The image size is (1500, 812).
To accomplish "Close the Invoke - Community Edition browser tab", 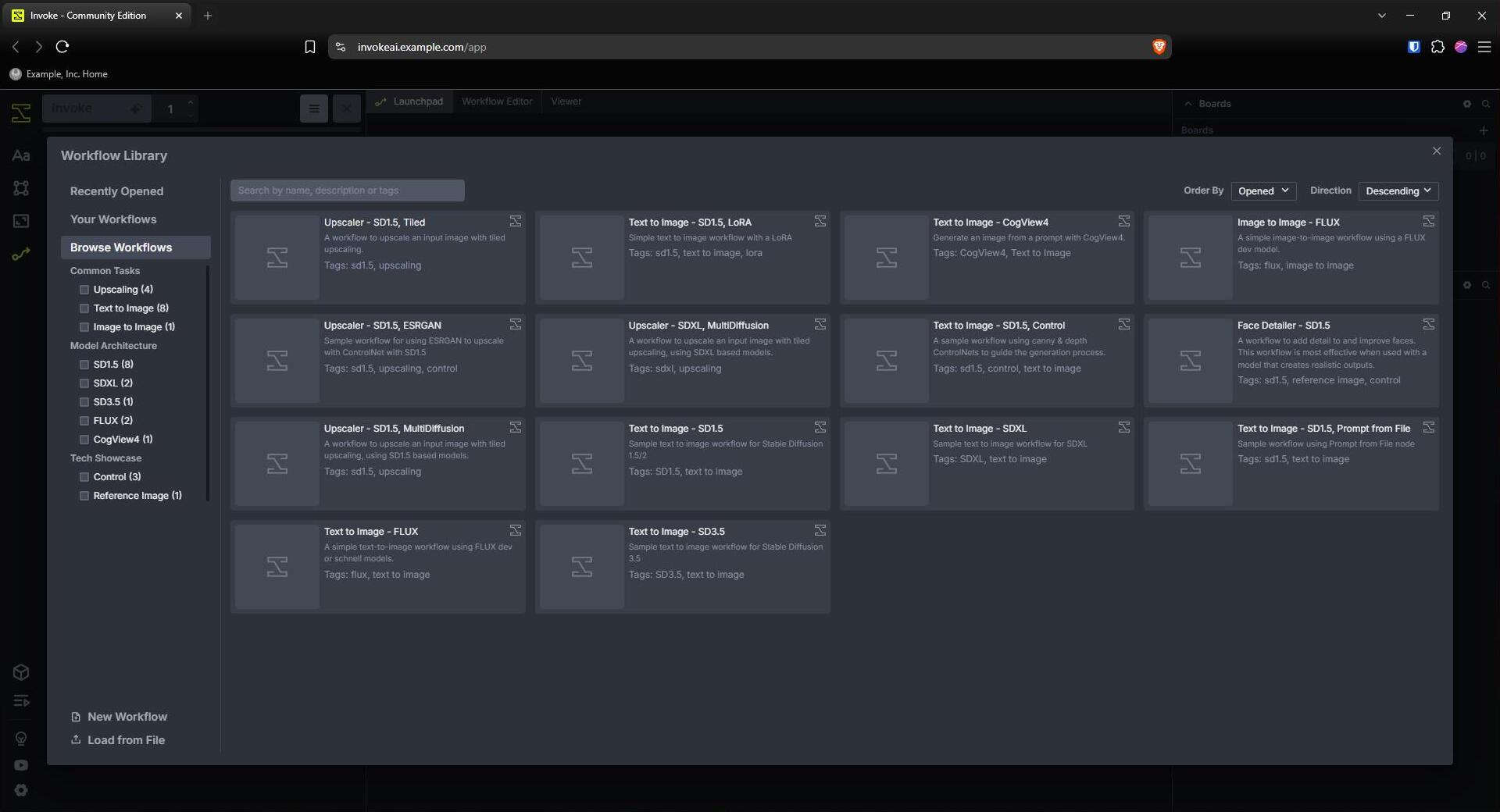I will click(178, 16).
